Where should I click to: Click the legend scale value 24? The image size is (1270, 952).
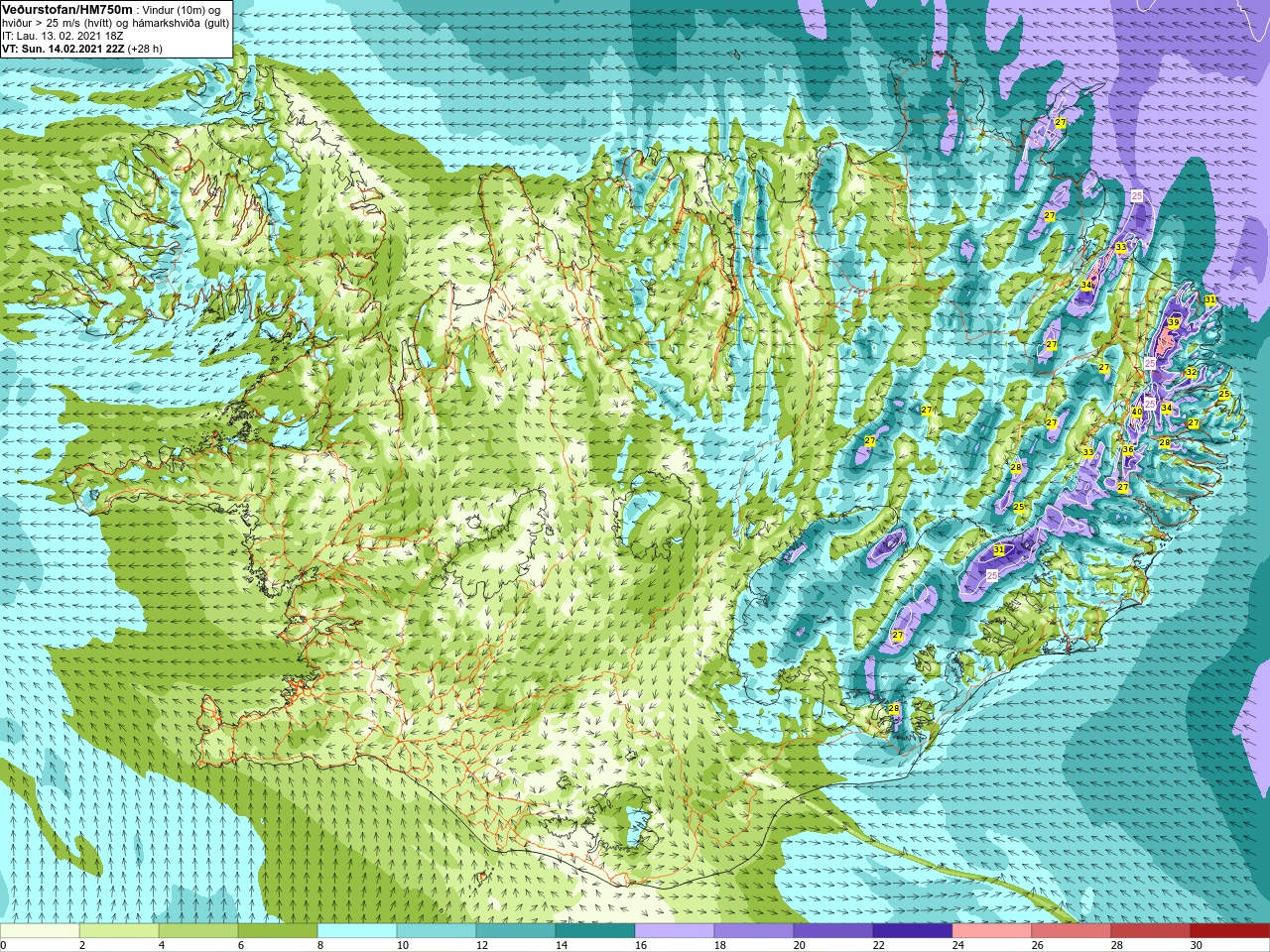[958, 946]
